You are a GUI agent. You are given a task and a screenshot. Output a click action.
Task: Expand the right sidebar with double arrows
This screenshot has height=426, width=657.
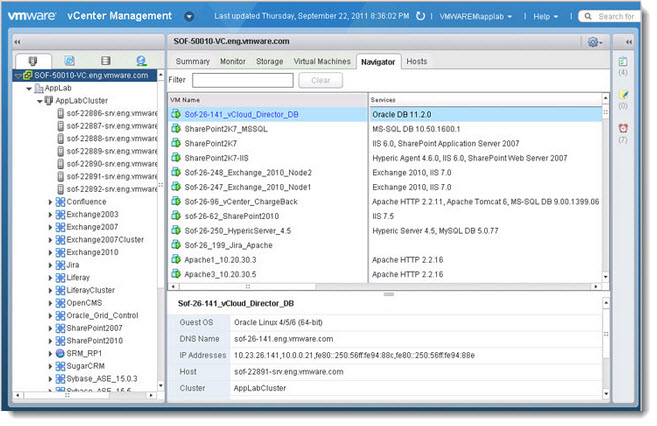coord(629,42)
